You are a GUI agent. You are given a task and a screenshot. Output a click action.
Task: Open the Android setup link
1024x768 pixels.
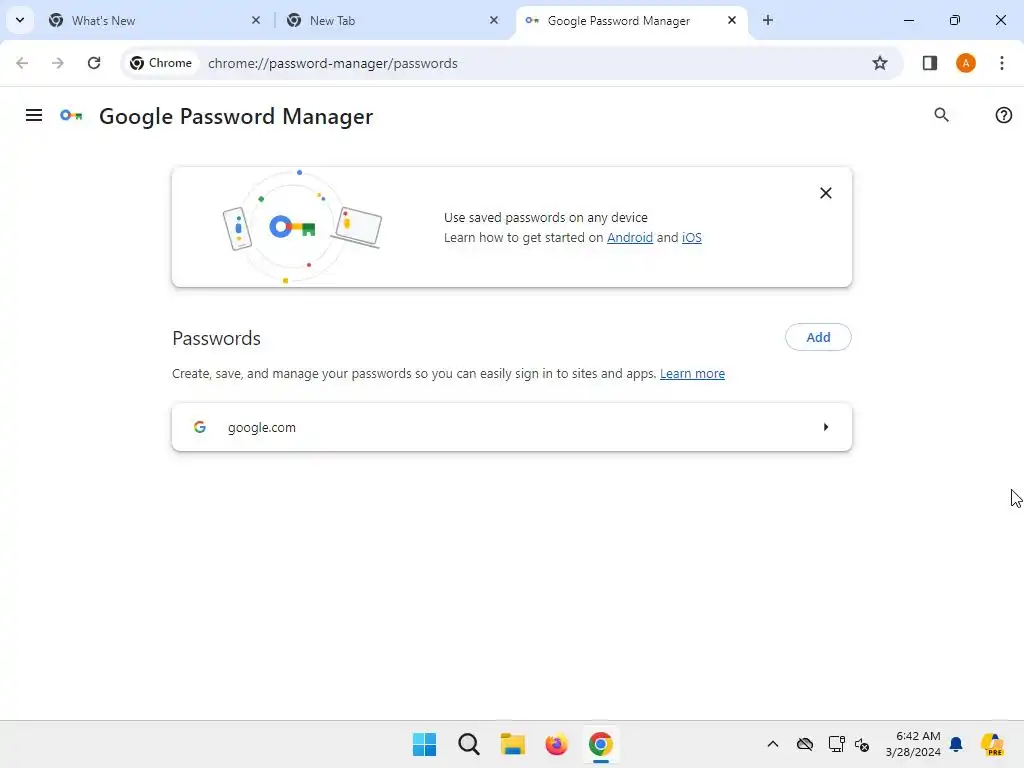[630, 238]
